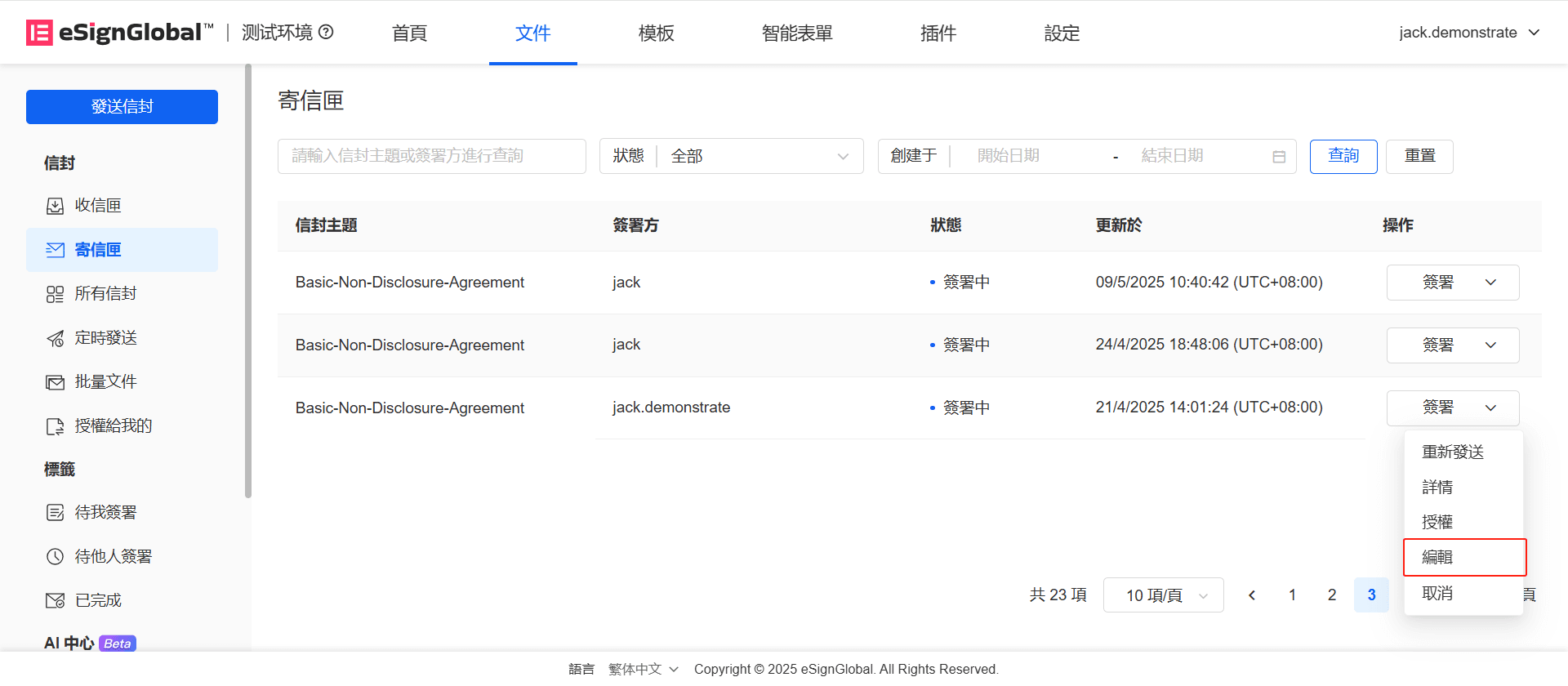Click the 重置 reset button
Image resolution: width=1568 pixels, height=686 pixels.
(x=1419, y=156)
